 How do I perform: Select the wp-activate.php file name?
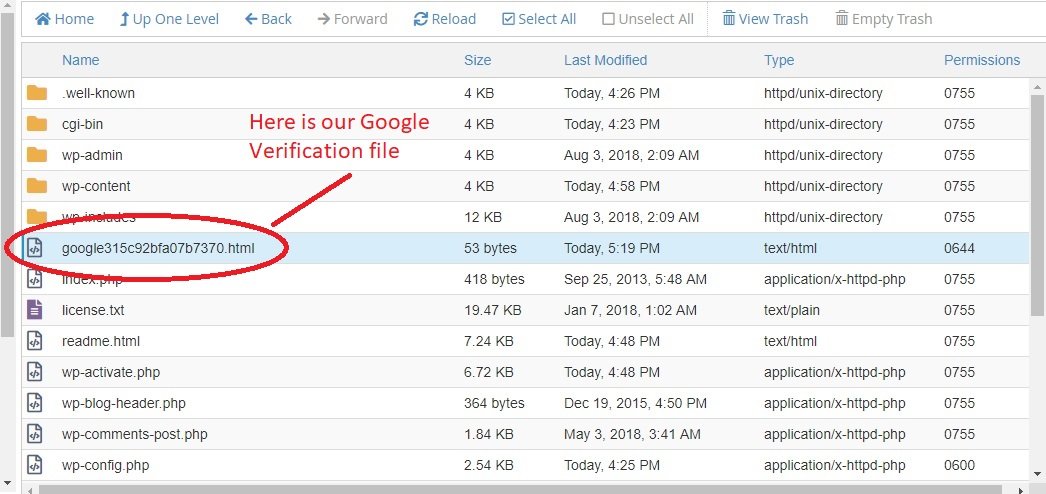111,373
